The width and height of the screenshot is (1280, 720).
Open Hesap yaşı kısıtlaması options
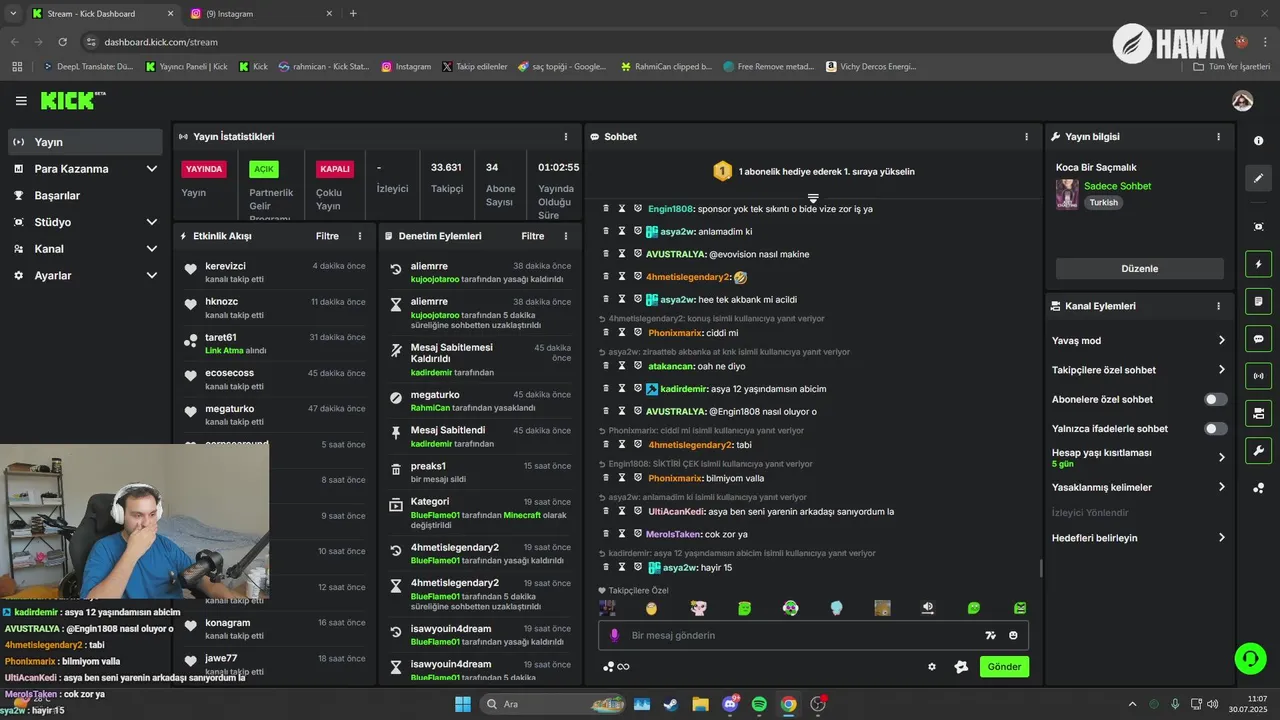1139,457
